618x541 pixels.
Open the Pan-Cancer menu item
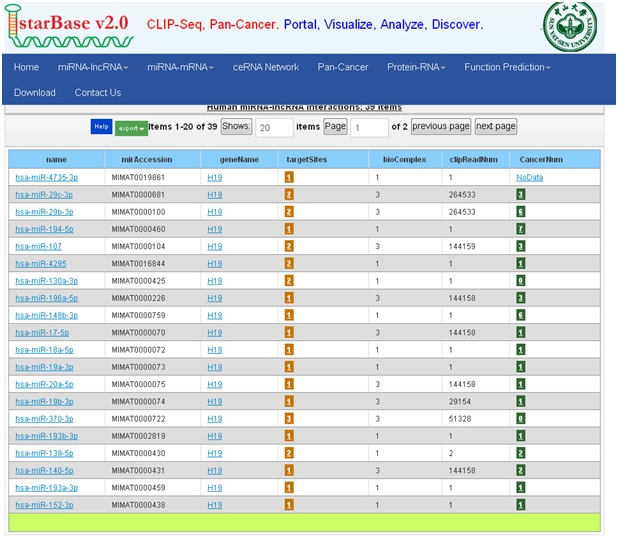pos(343,67)
